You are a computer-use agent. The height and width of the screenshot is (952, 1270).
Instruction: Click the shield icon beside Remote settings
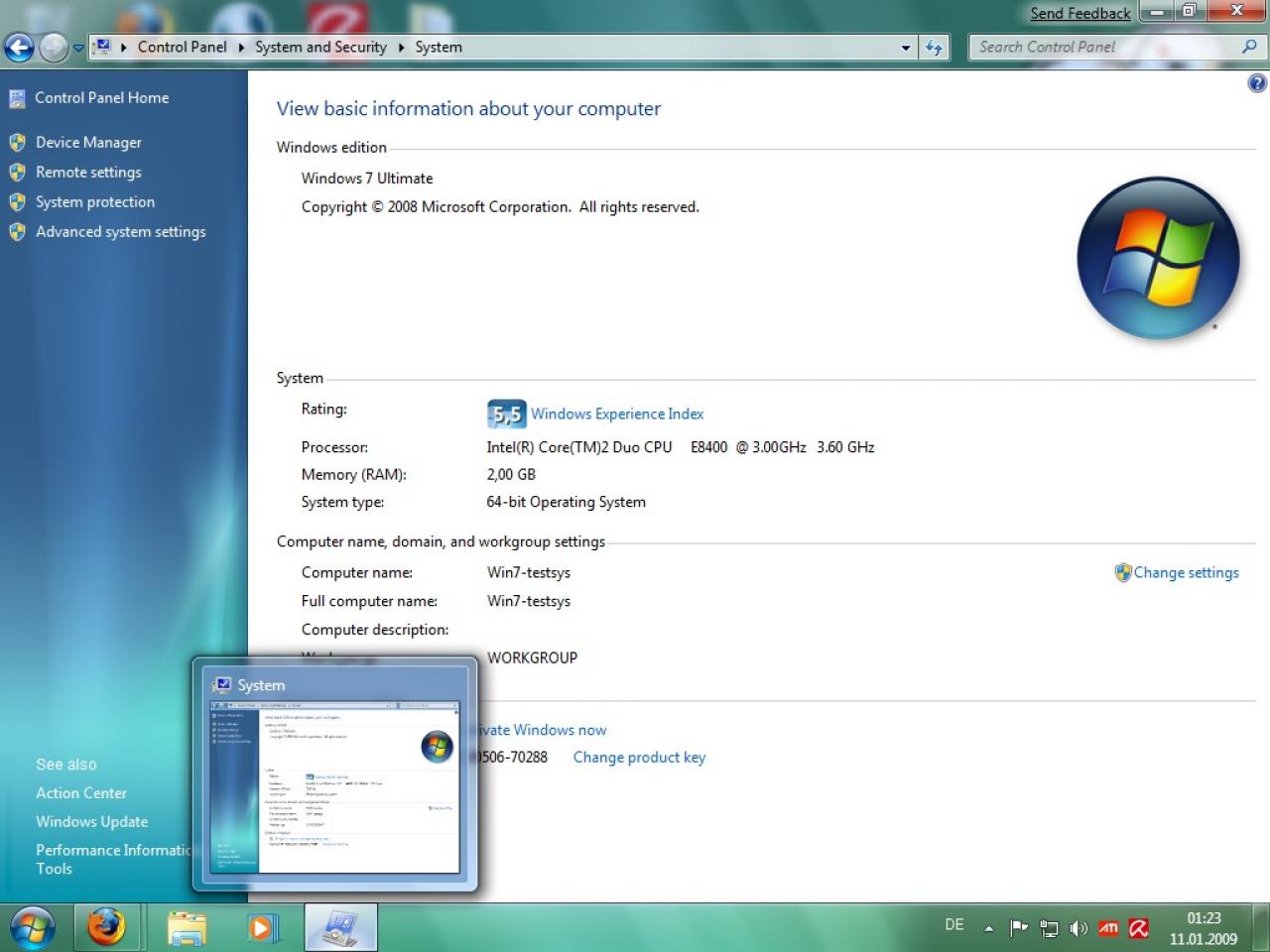tap(17, 172)
